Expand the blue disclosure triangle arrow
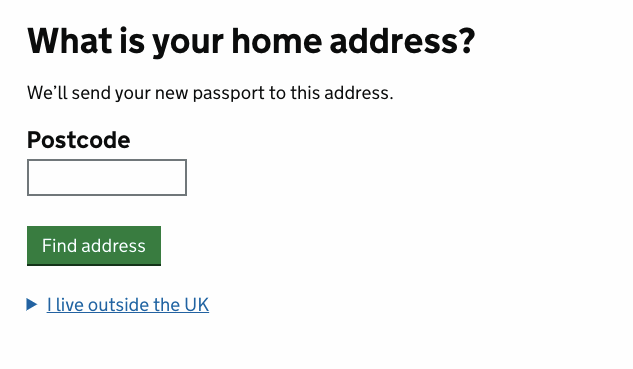The height and width of the screenshot is (369, 633). pos(31,304)
